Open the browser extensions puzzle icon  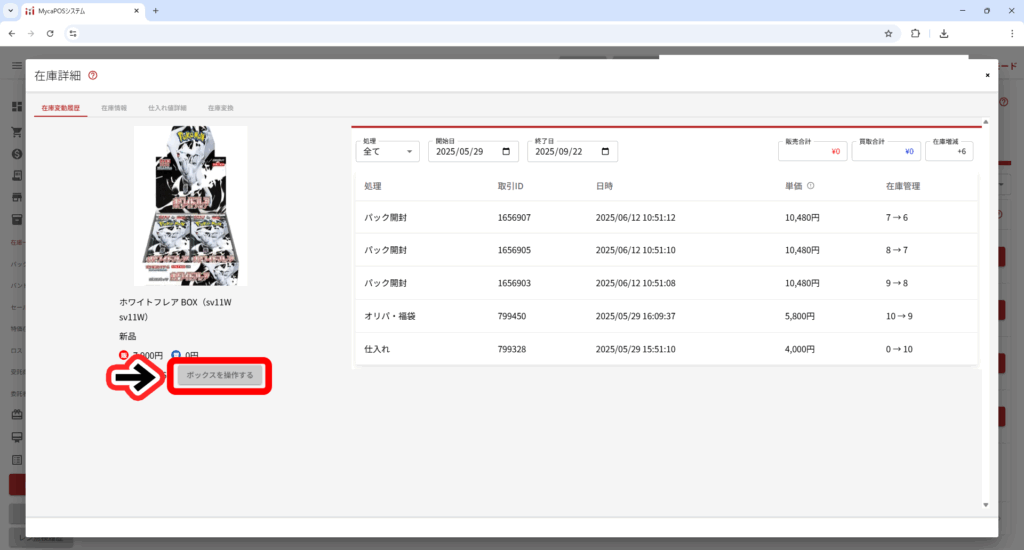click(915, 33)
